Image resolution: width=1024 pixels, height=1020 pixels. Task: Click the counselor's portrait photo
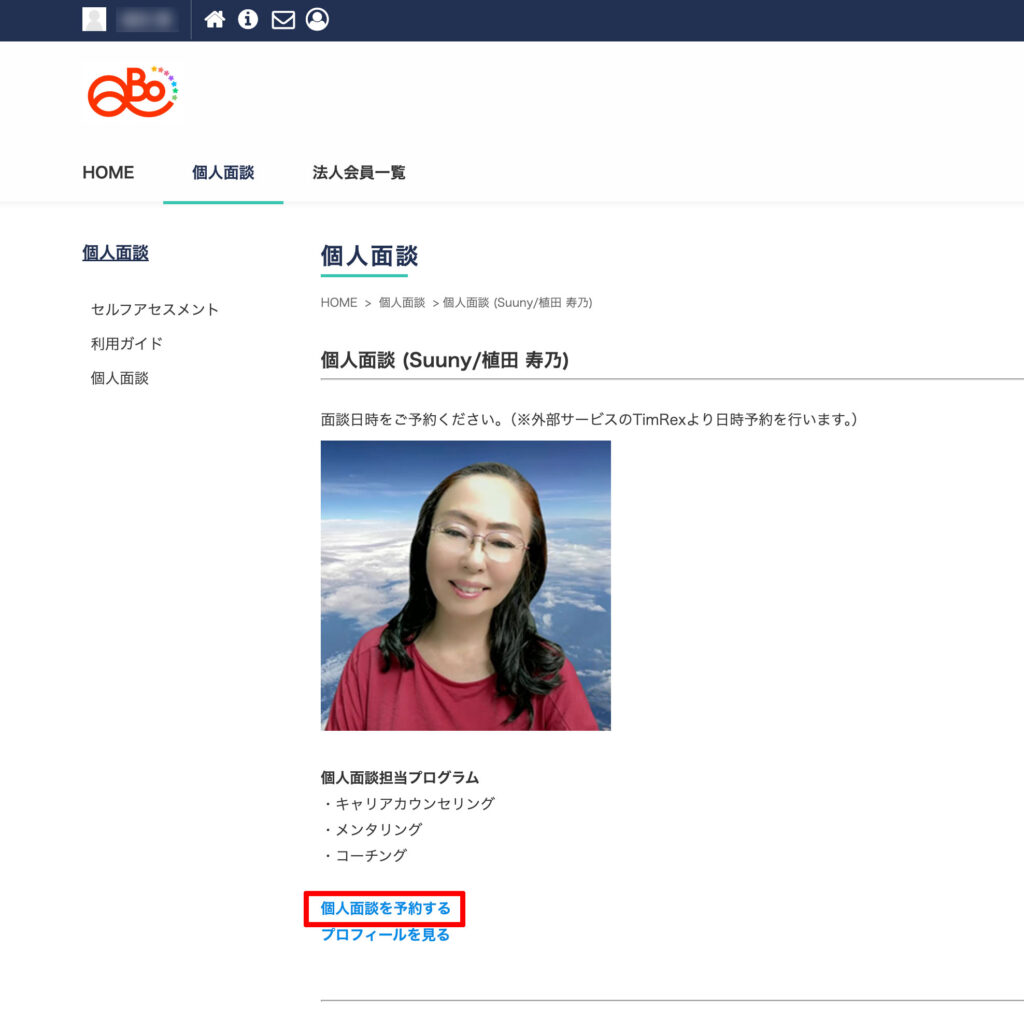(x=465, y=585)
